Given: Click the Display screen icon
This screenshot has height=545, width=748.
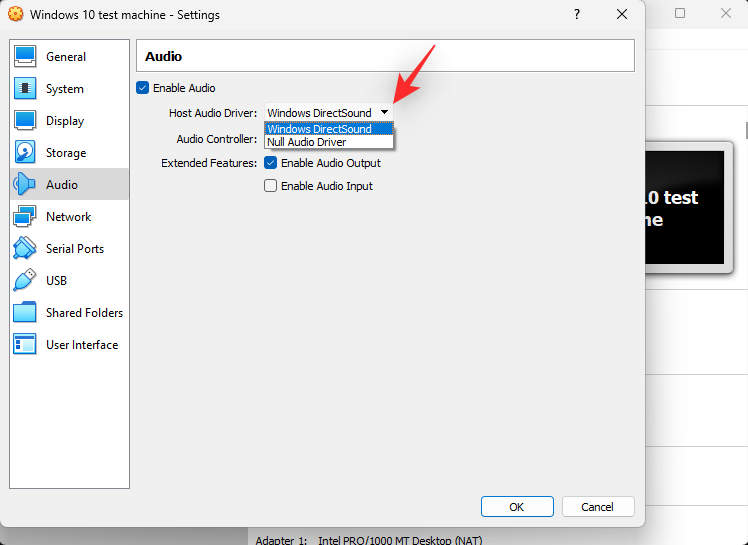Looking at the screenshot, I should pos(25,120).
